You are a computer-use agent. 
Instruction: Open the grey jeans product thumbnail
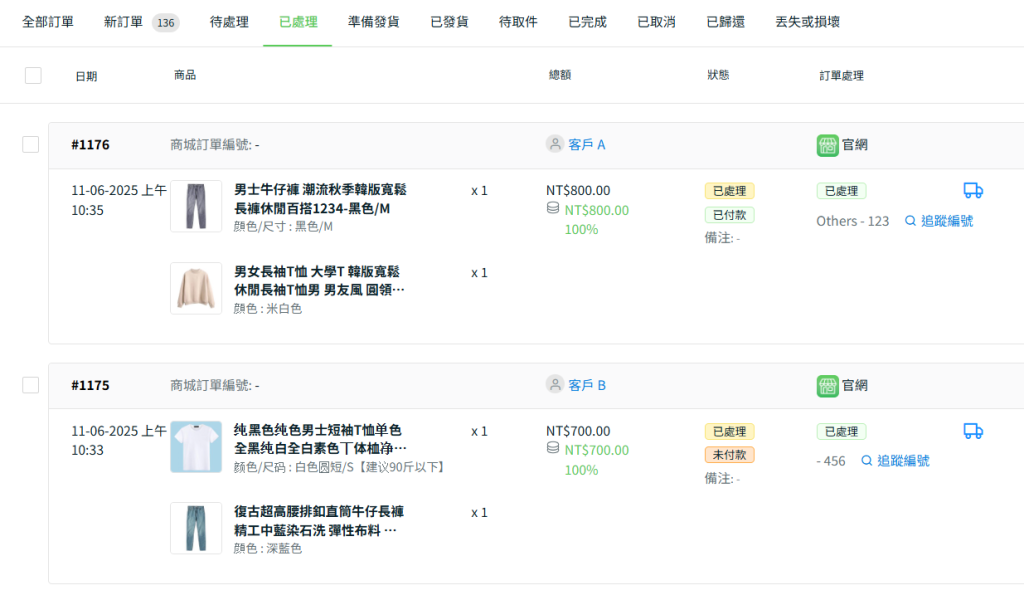pyautogui.click(x=196, y=206)
